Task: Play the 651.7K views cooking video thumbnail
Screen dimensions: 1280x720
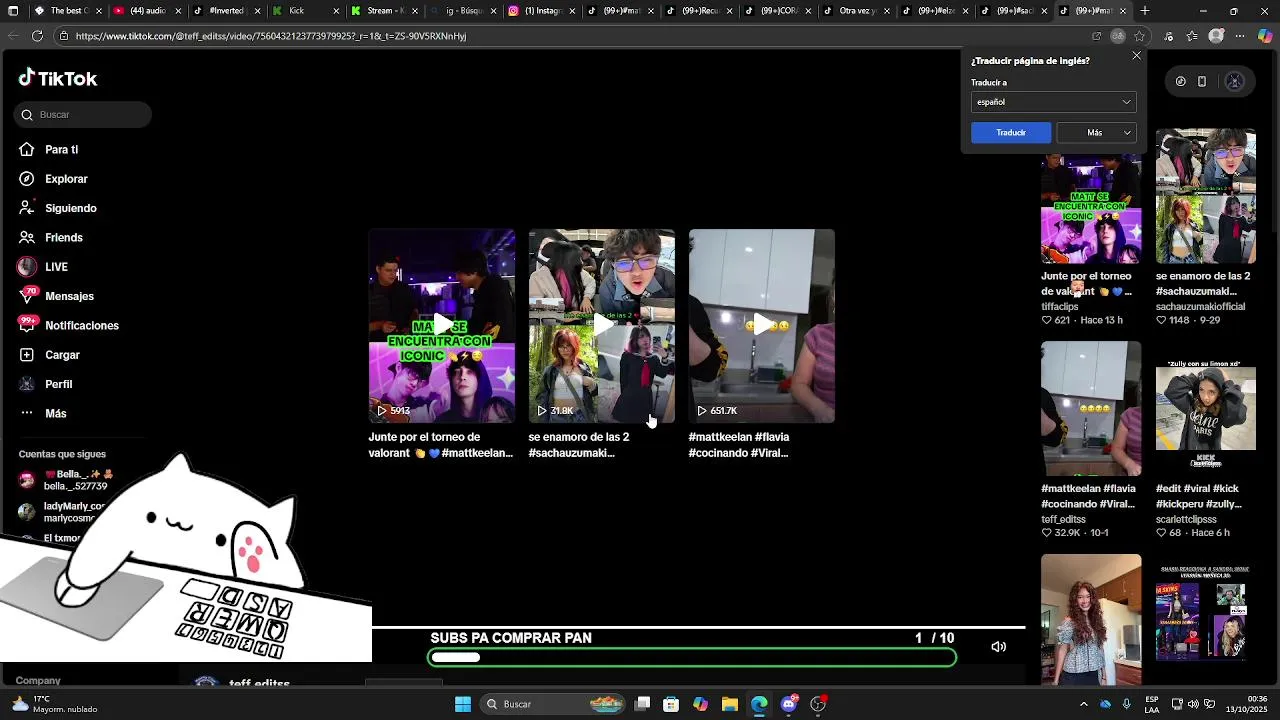Action: [762, 326]
